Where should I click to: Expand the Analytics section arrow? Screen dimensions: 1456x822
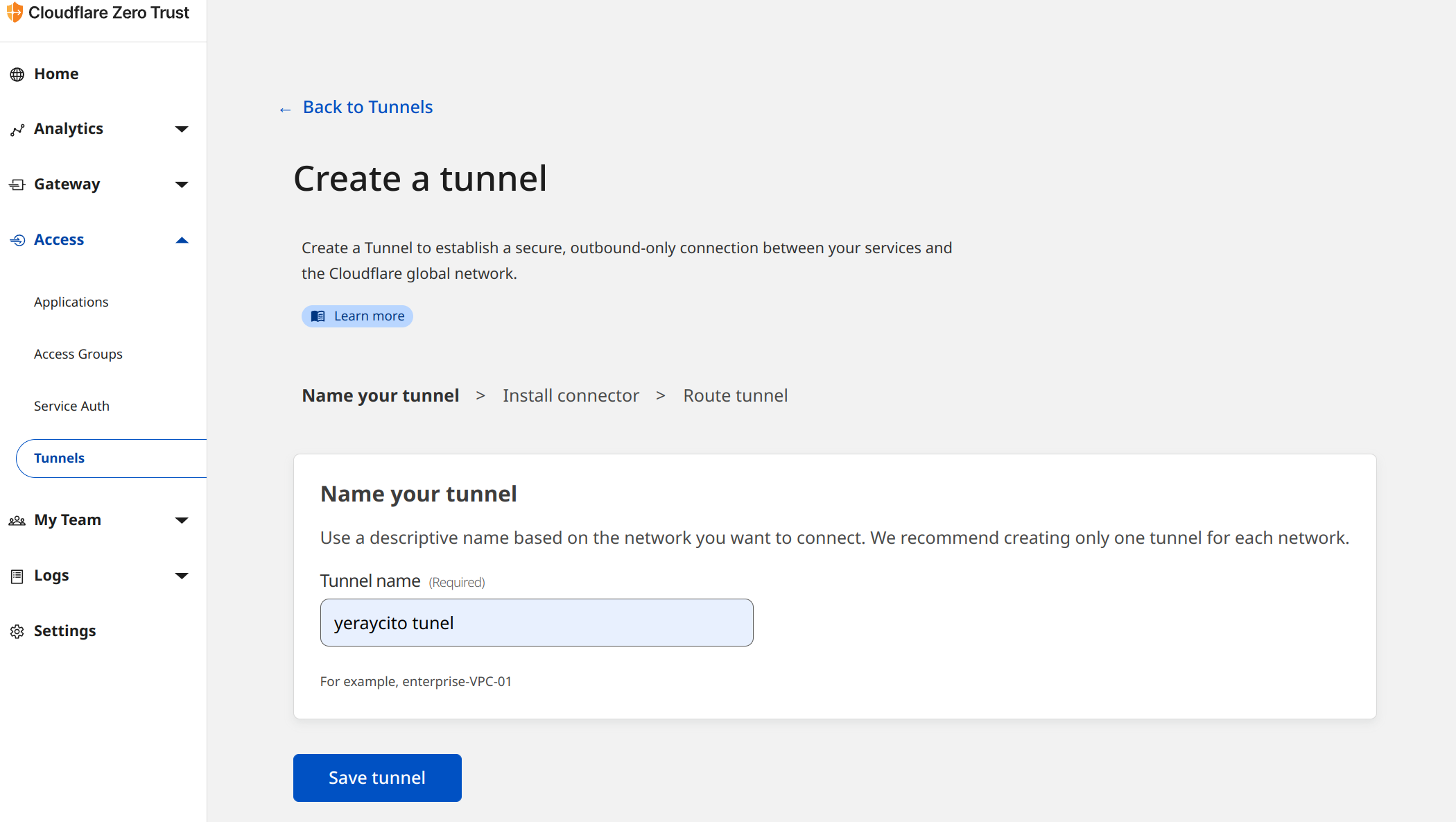(182, 129)
